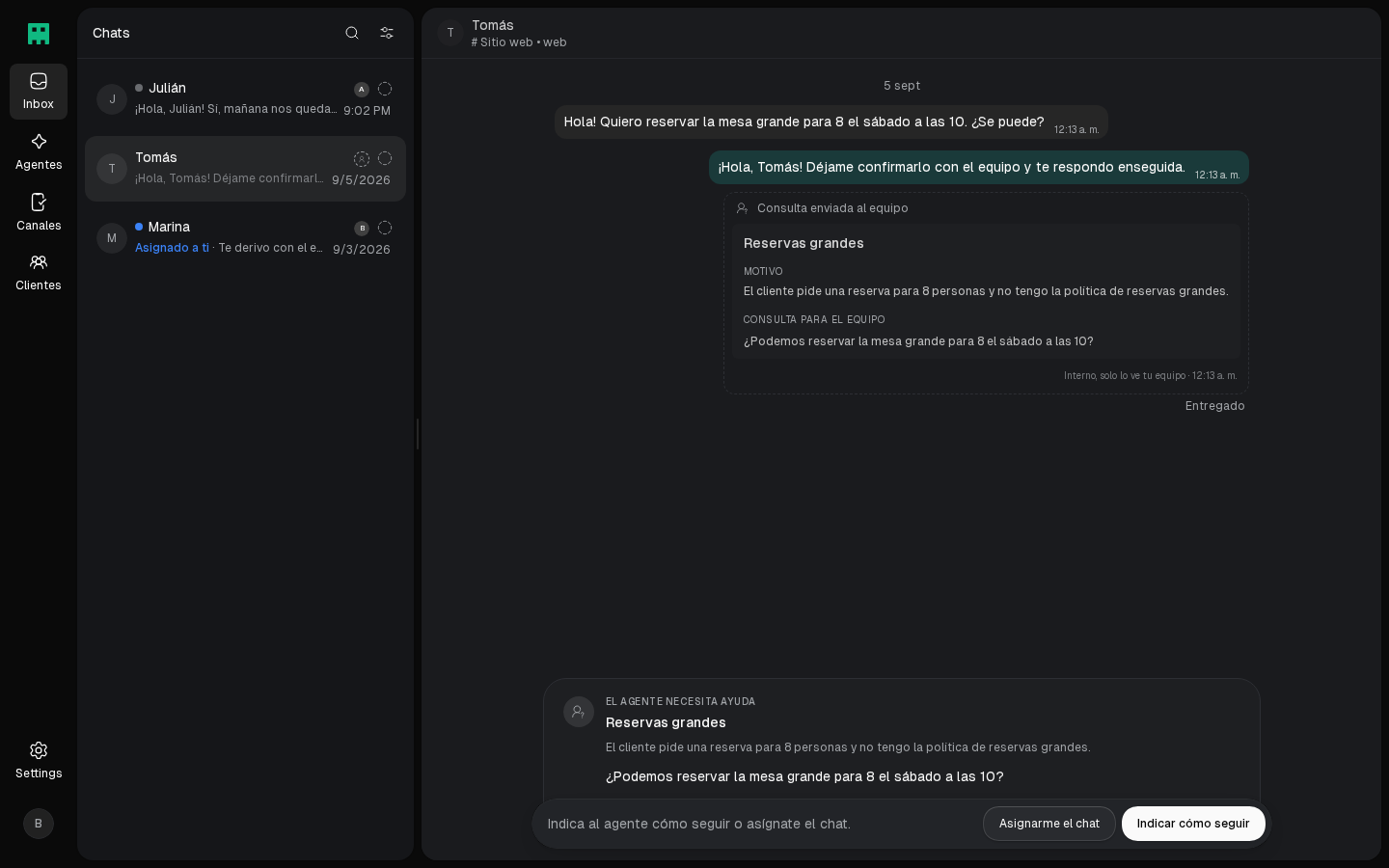Click the Tomás name in header
1389x868 pixels.
(493, 25)
